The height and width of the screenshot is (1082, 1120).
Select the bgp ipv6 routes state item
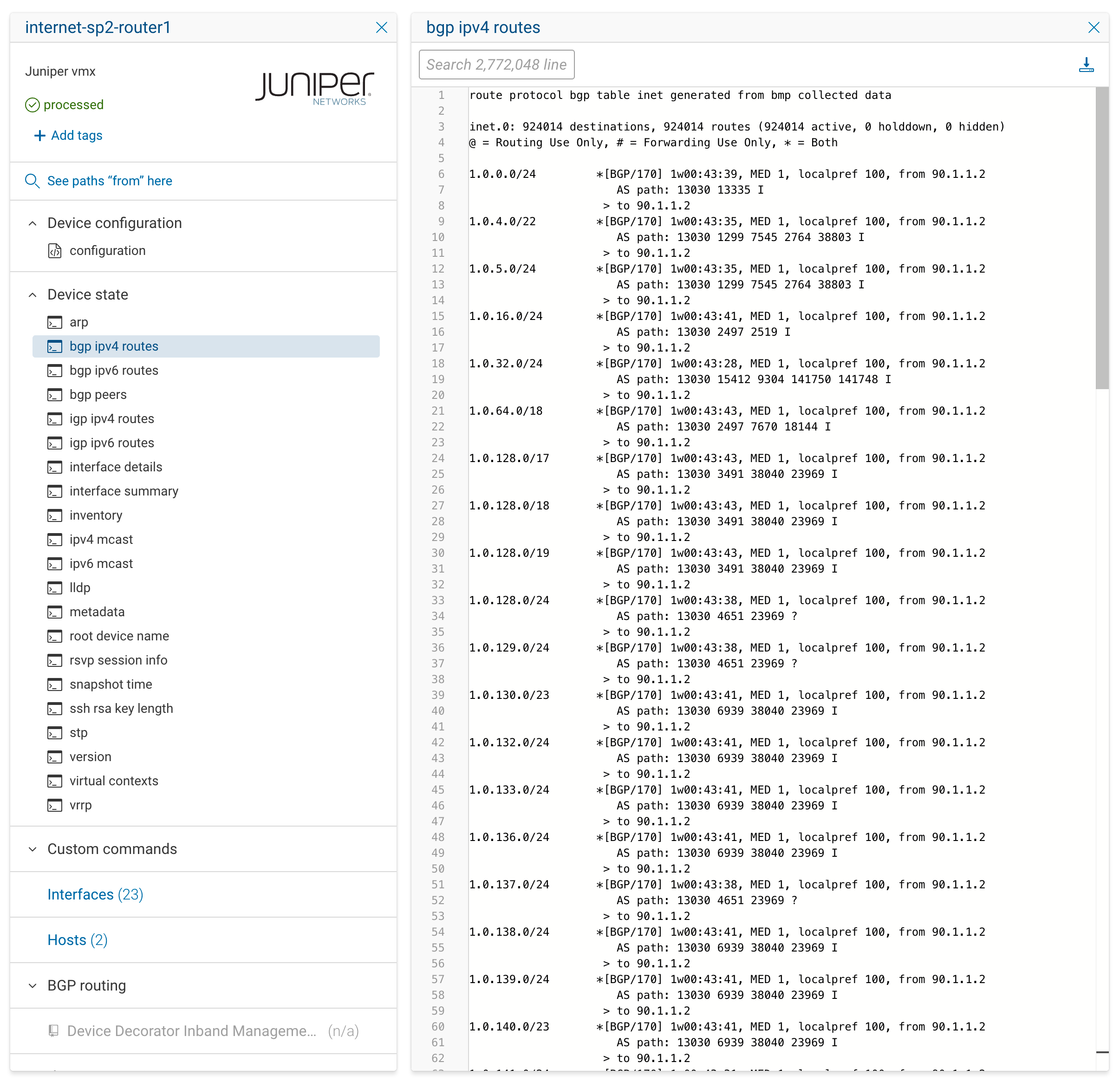114,371
